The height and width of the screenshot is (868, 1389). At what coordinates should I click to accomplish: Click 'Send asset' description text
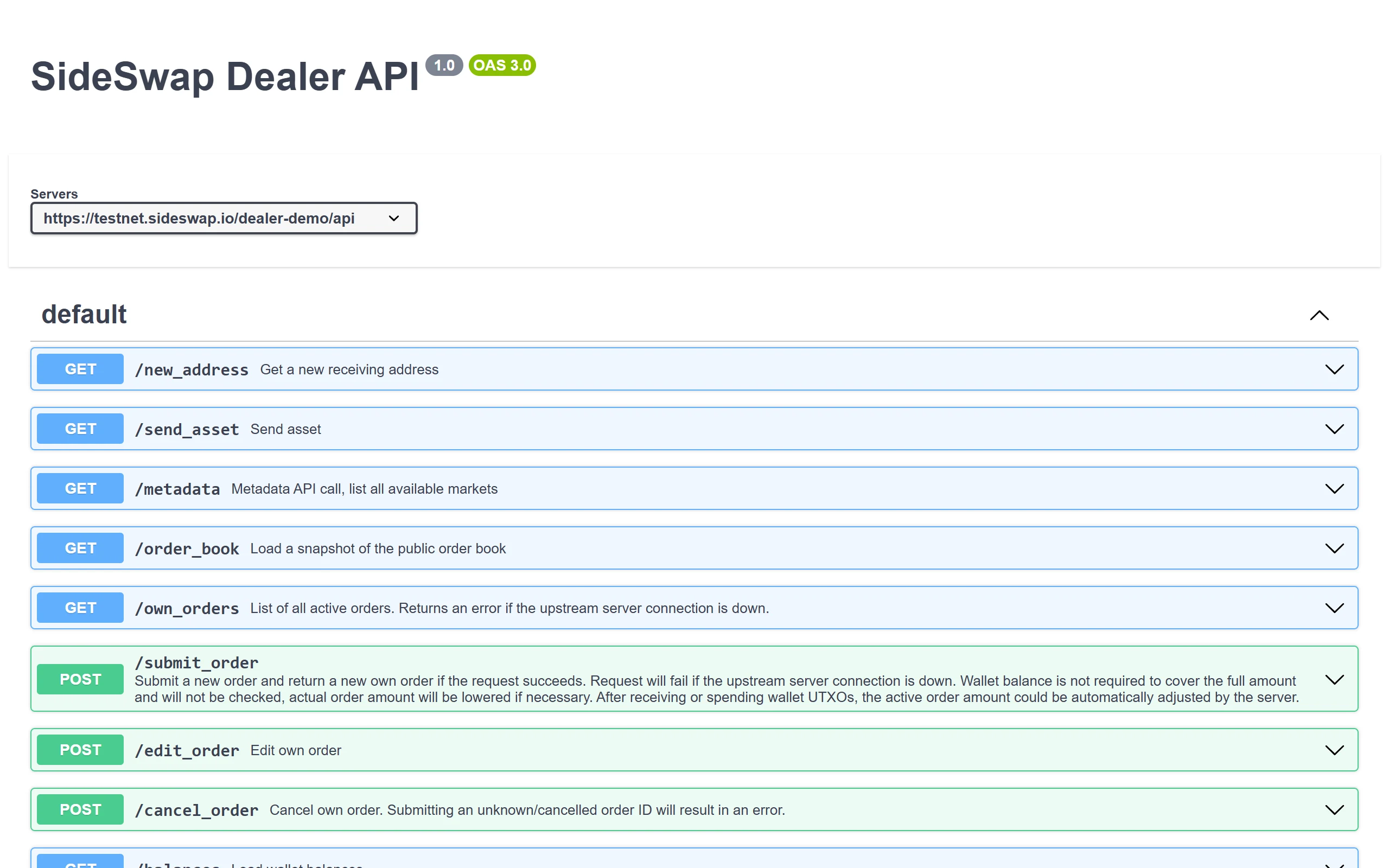[286, 430]
